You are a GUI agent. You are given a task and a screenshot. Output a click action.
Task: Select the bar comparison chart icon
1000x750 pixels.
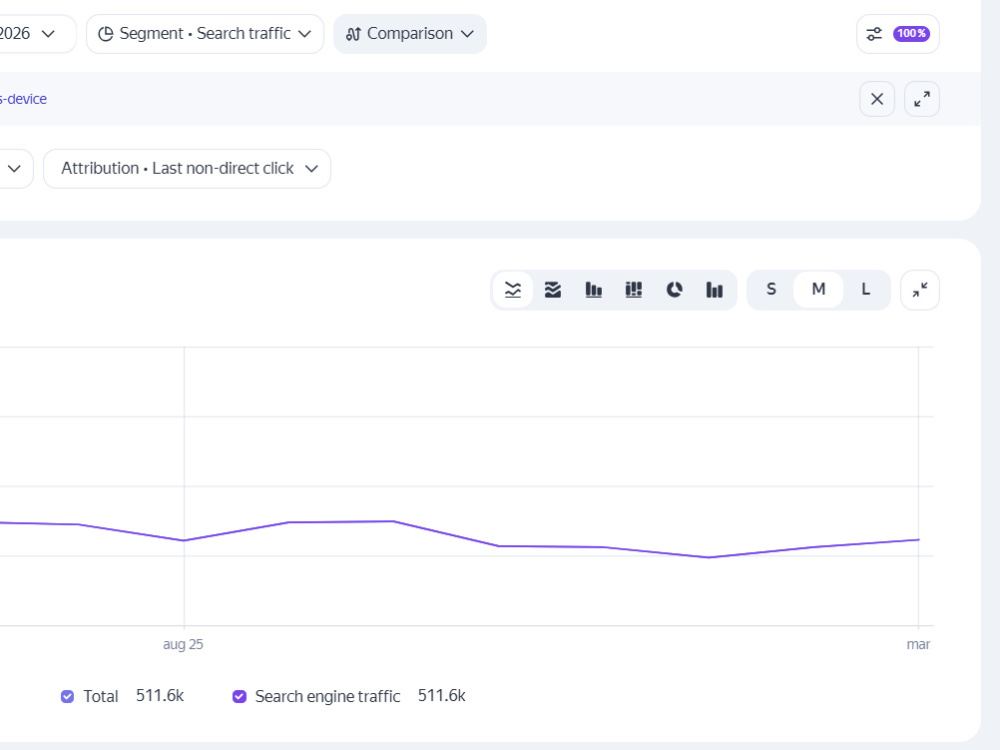point(714,290)
